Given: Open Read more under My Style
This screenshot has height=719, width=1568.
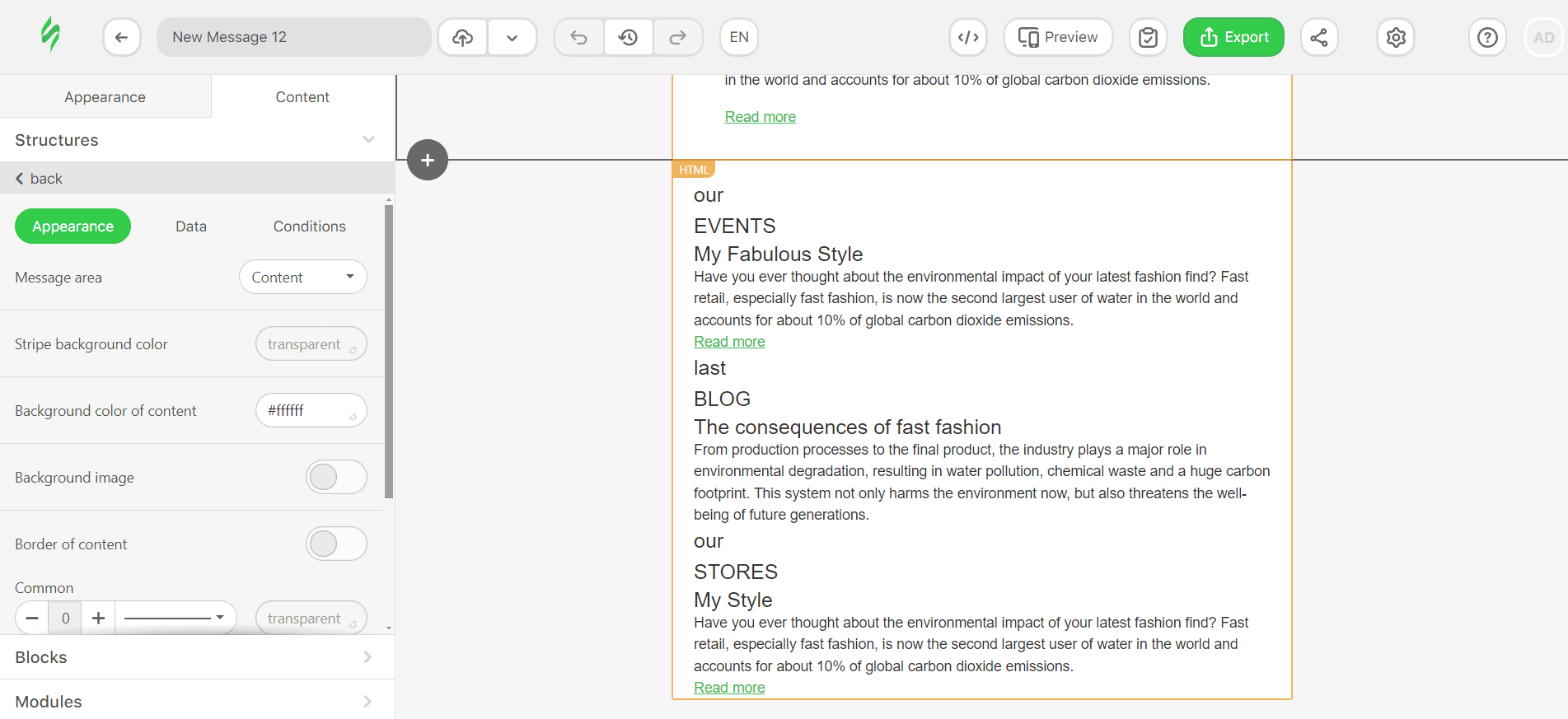Looking at the screenshot, I should tap(729, 688).
